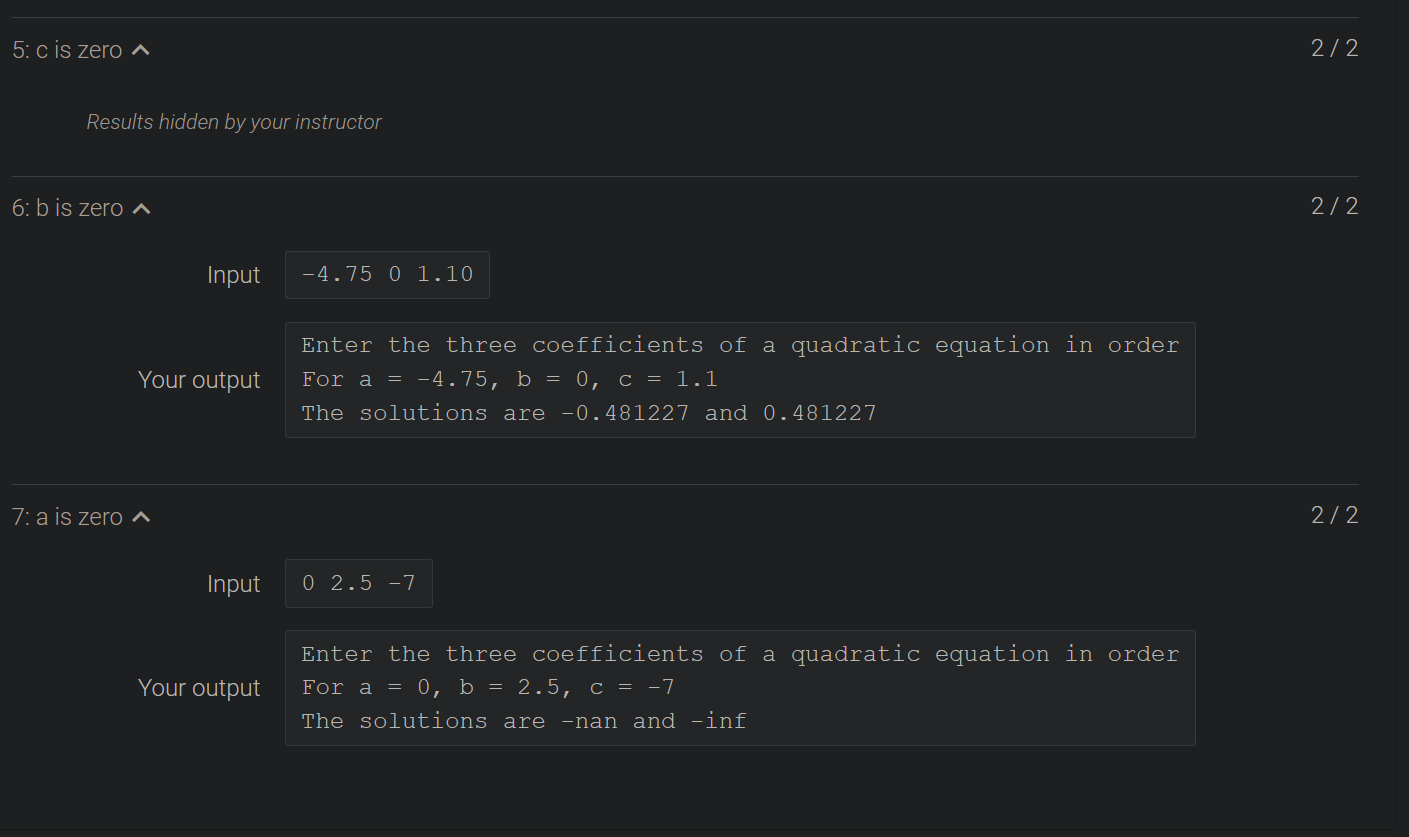Select the input box showing "0 2.5 -7"
The height and width of the screenshot is (837, 1409).
pyautogui.click(x=358, y=583)
